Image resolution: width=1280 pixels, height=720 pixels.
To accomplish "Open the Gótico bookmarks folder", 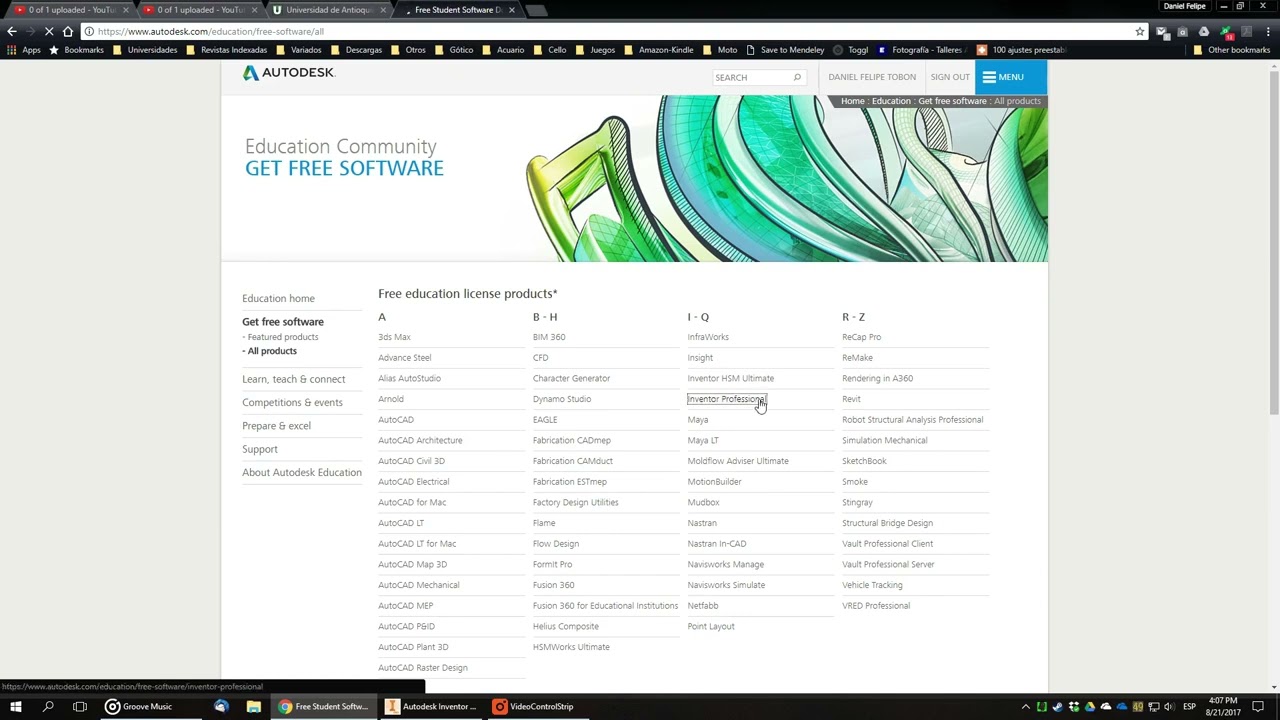I will coord(454,50).
